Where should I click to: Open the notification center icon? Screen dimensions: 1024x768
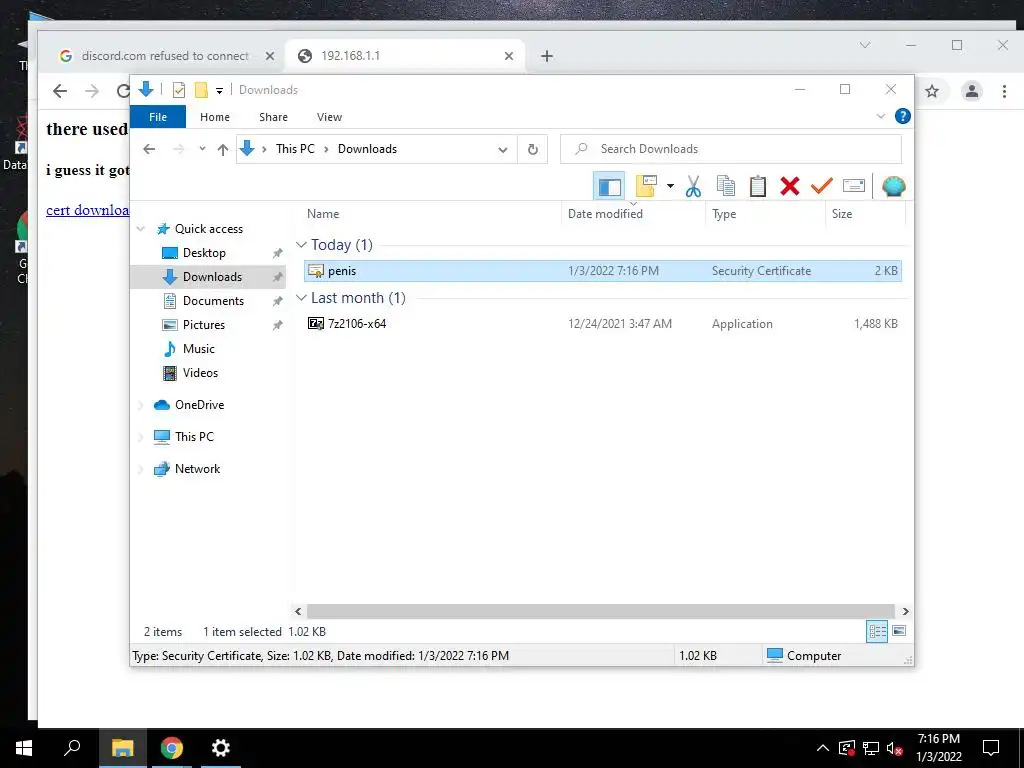(991, 748)
